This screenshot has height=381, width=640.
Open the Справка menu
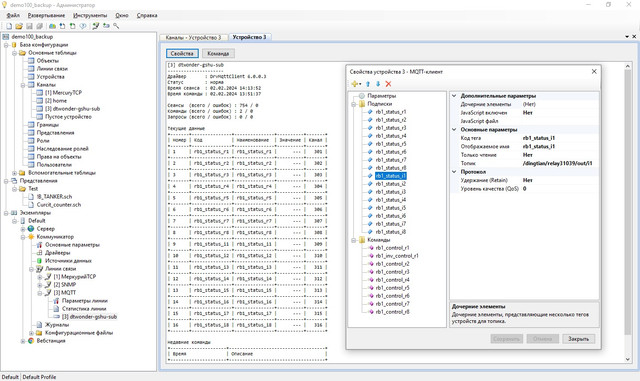click(x=147, y=16)
